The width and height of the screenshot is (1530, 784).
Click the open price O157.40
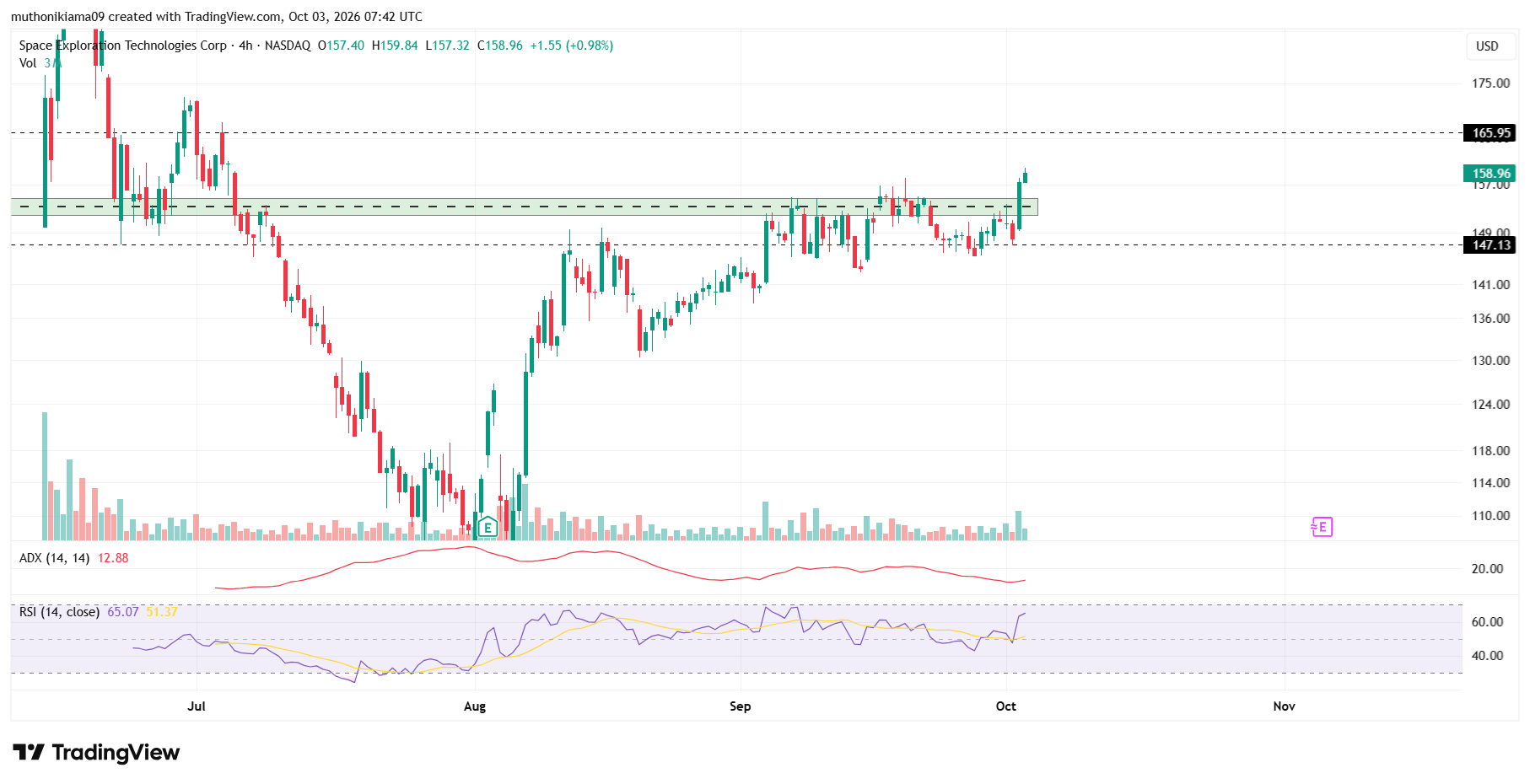(341, 46)
